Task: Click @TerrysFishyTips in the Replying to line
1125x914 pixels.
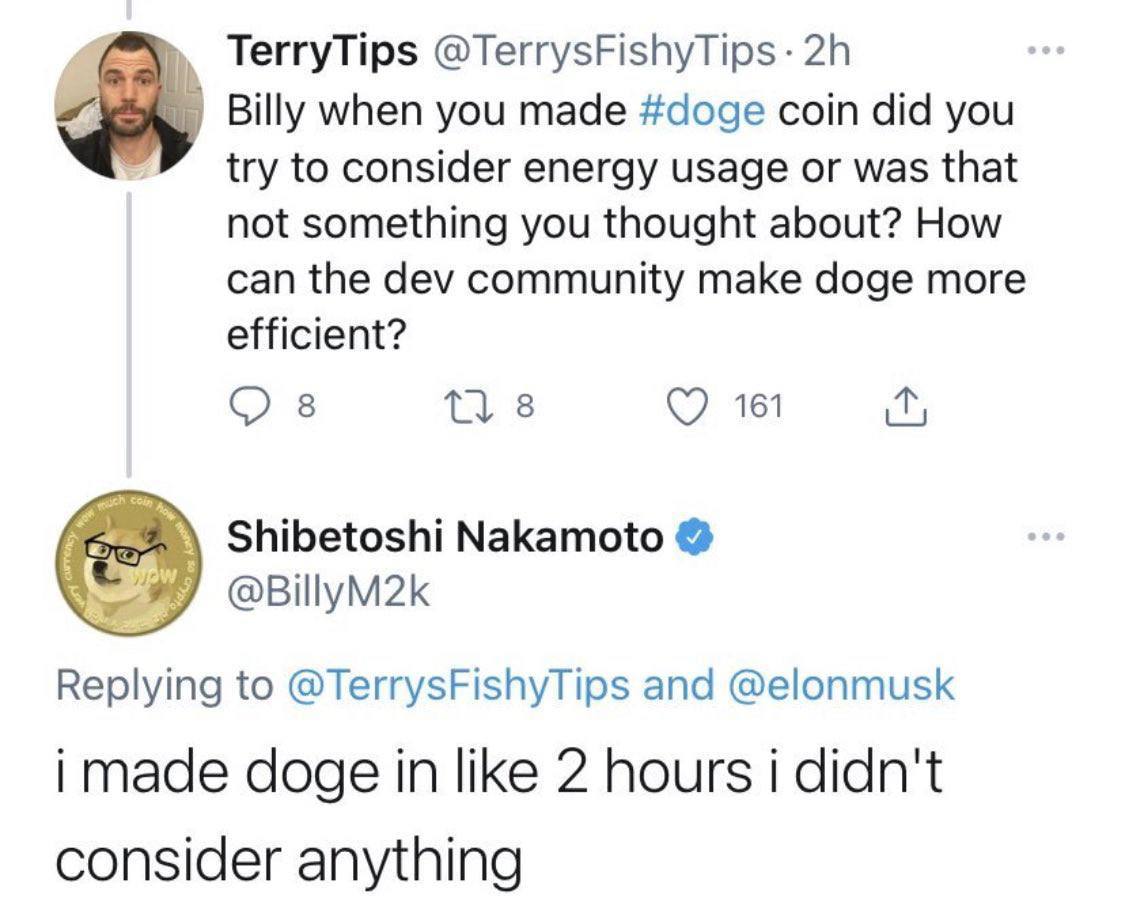Action: pos(460,685)
